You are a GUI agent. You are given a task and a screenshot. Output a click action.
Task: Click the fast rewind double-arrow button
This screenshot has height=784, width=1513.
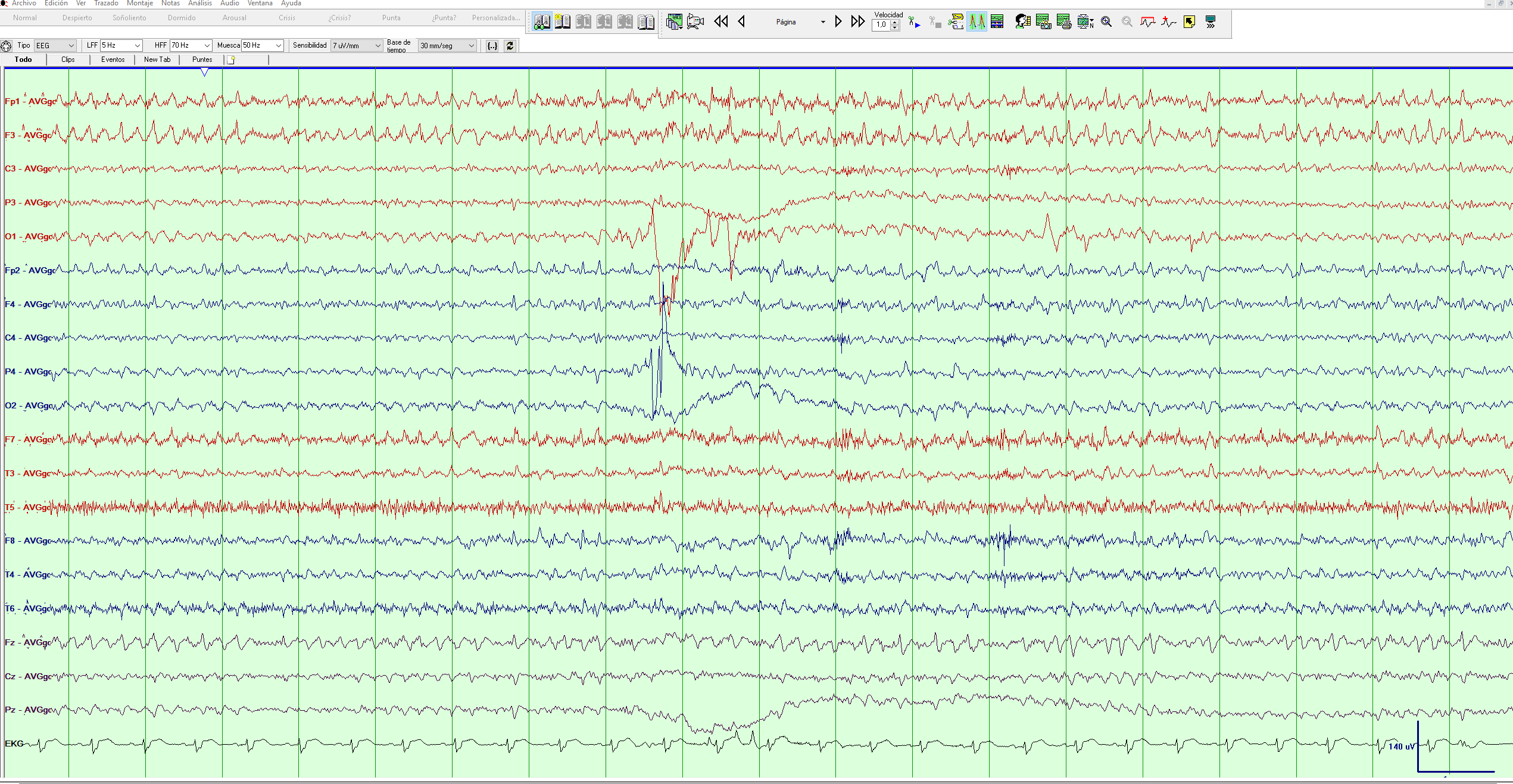[721, 22]
